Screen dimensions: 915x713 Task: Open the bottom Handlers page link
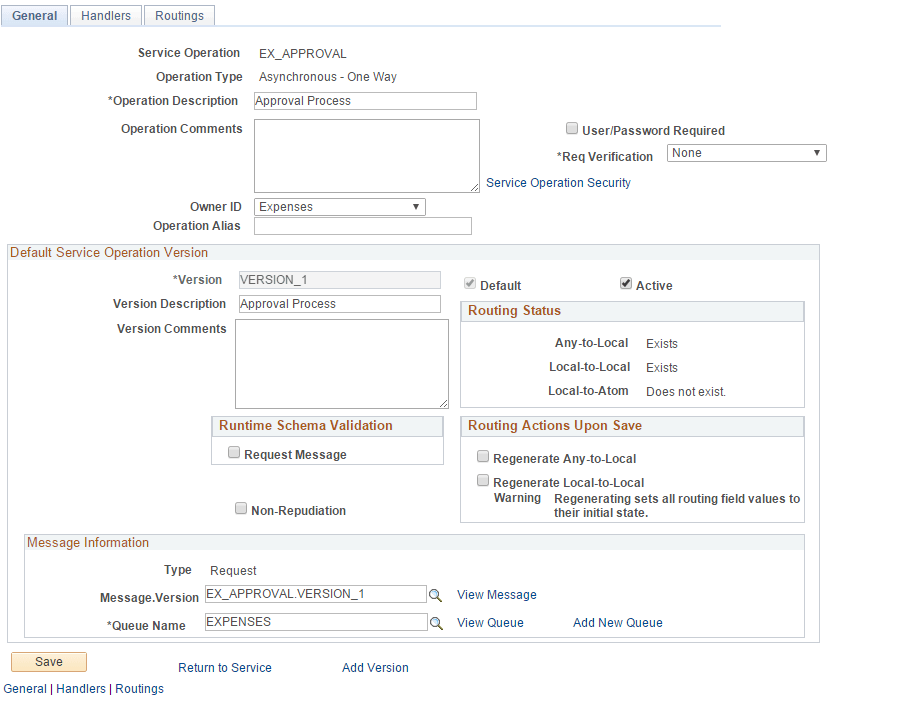pyautogui.click(x=81, y=688)
